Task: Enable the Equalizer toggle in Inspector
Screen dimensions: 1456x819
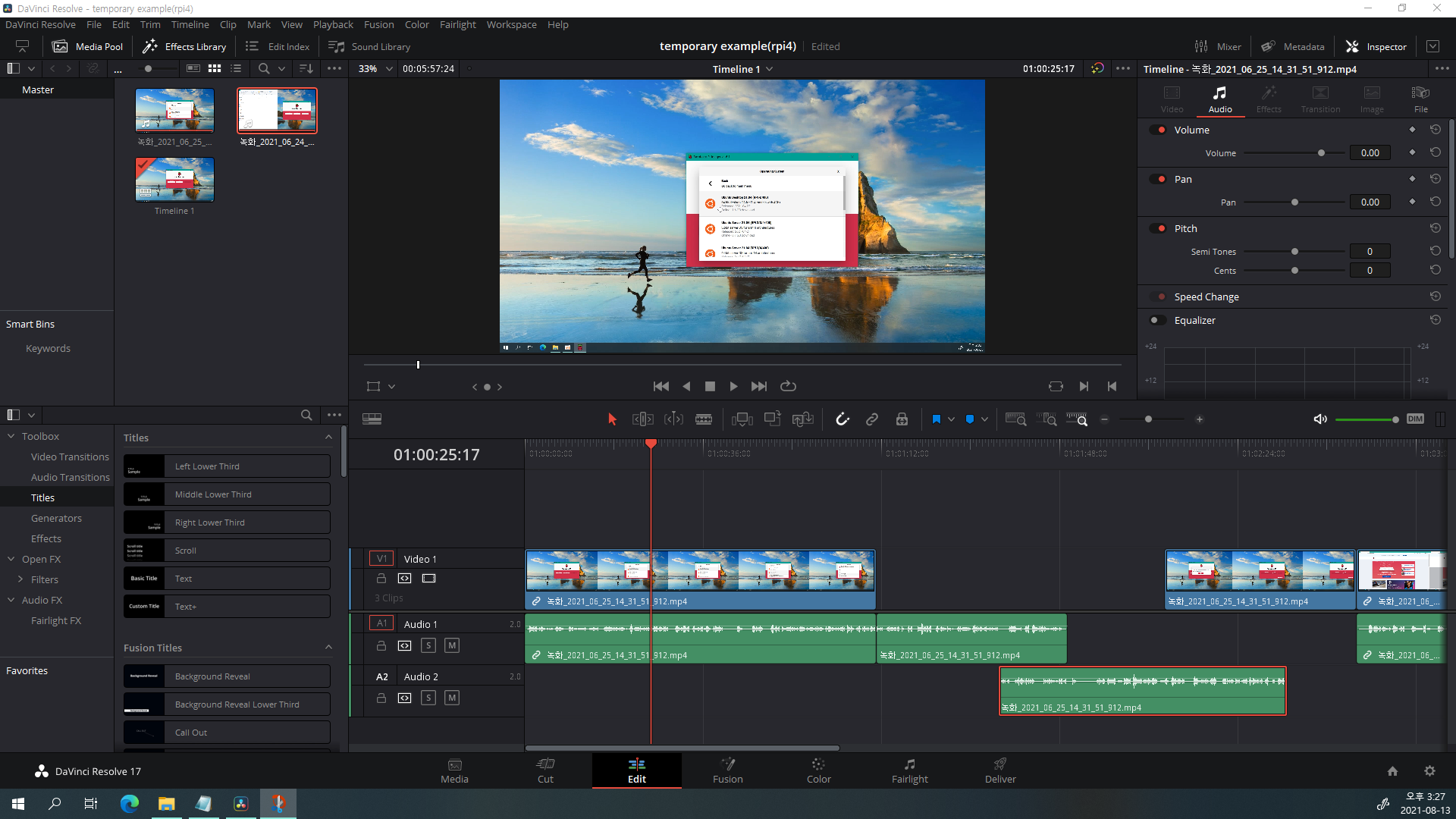Action: (1157, 320)
